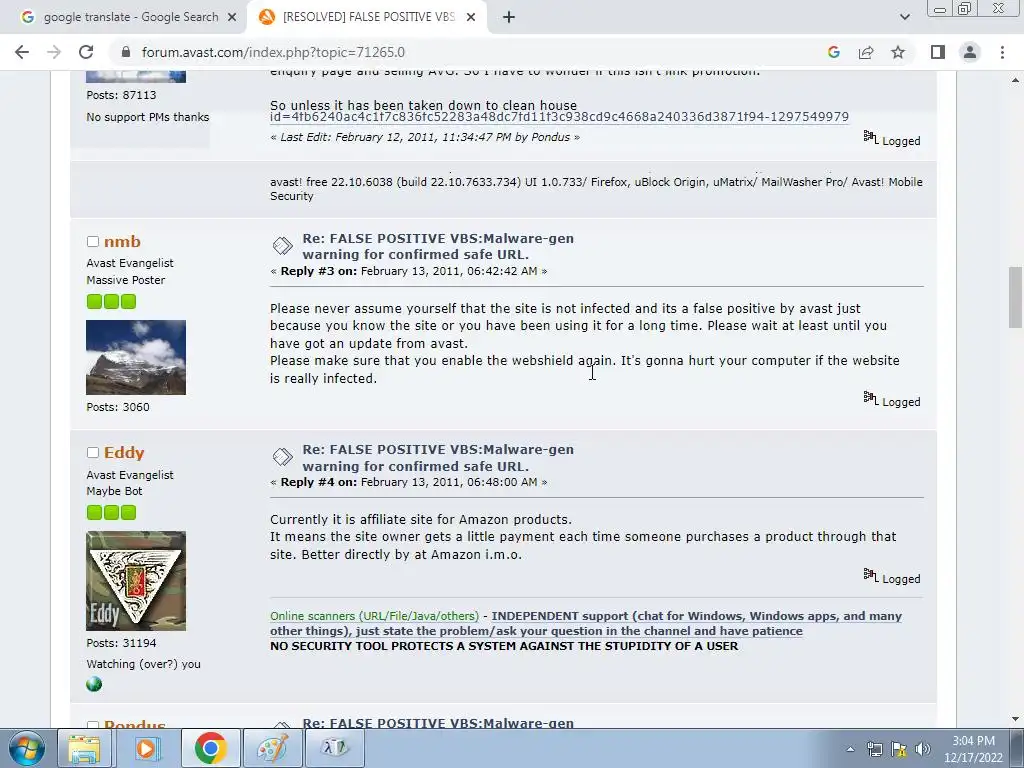Click the Posts: 31194 text

click(121, 643)
